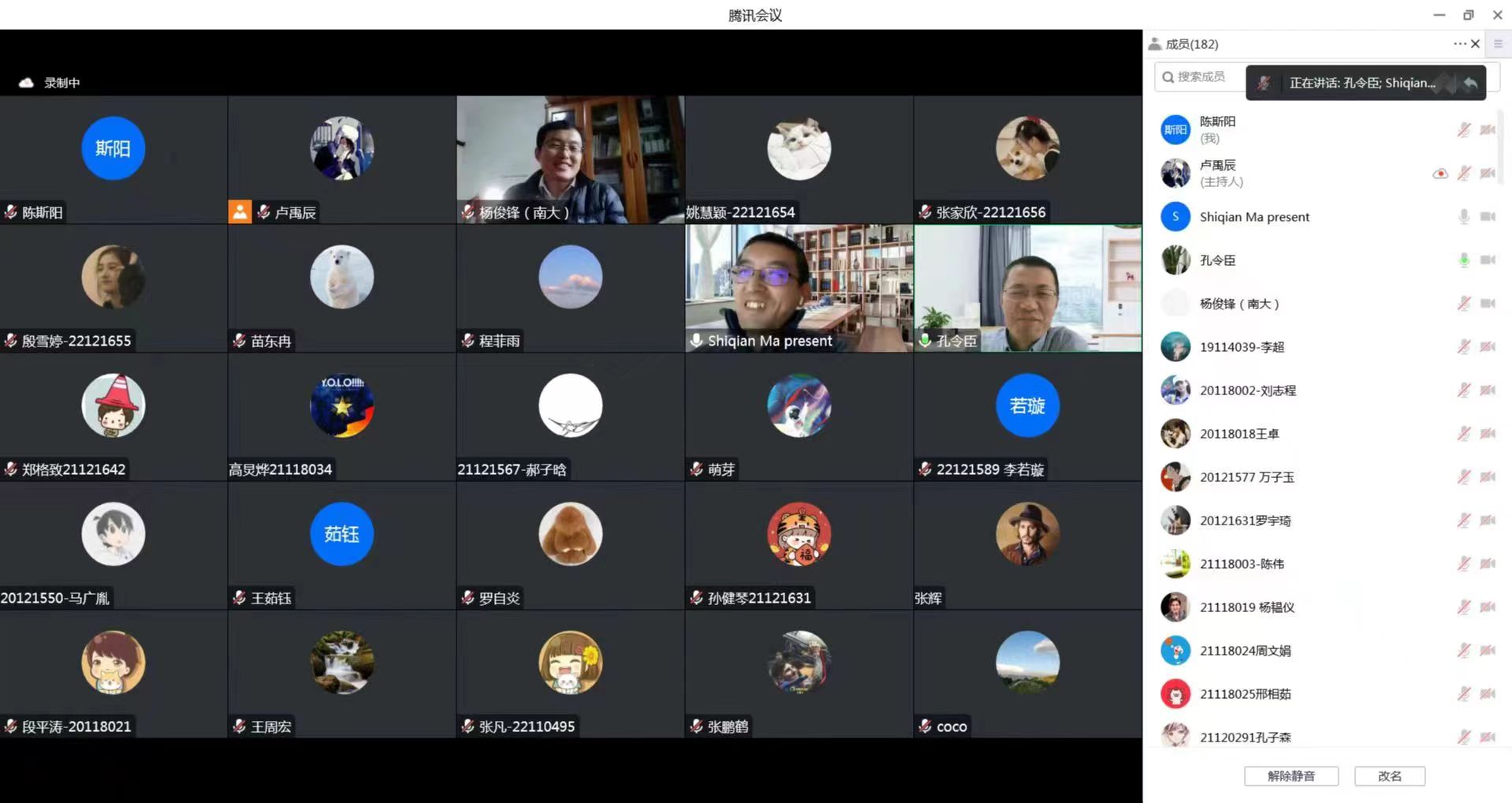Click the muted microphone icon in speaking toolbar
This screenshot has width=1512, height=803.
(x=1263, y=83)
